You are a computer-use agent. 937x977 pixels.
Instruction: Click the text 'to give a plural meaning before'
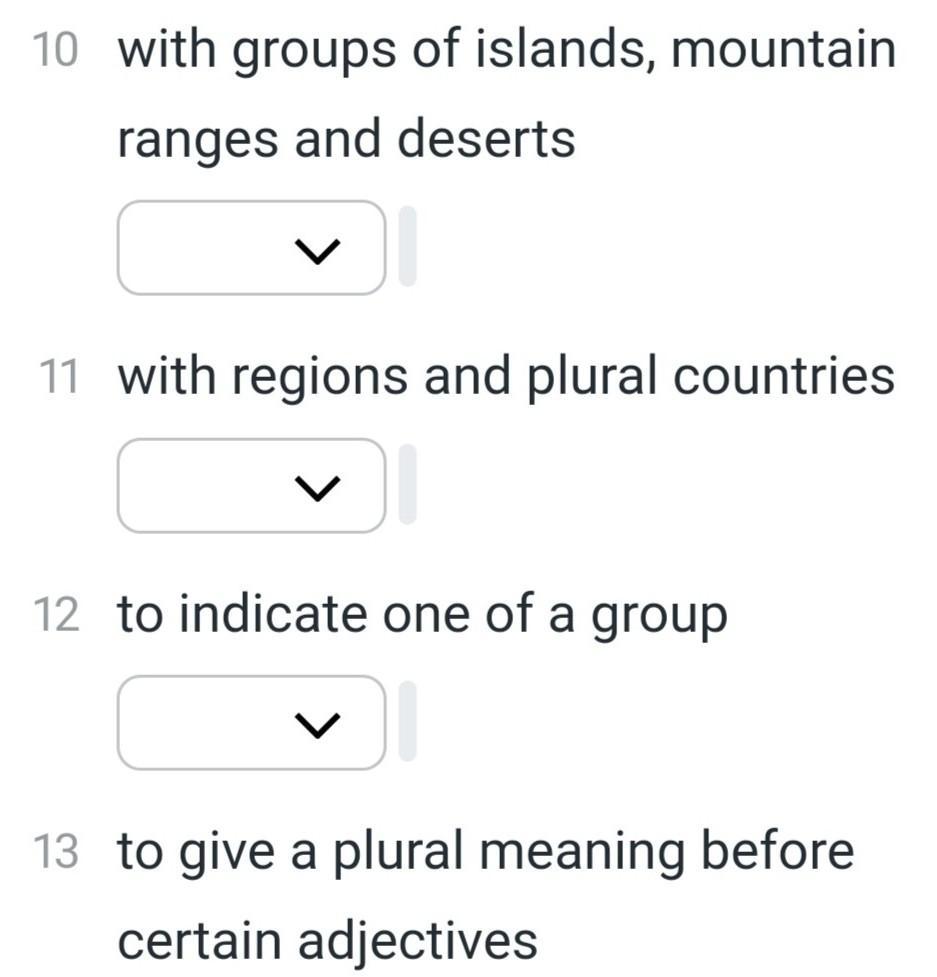point(486,853)
